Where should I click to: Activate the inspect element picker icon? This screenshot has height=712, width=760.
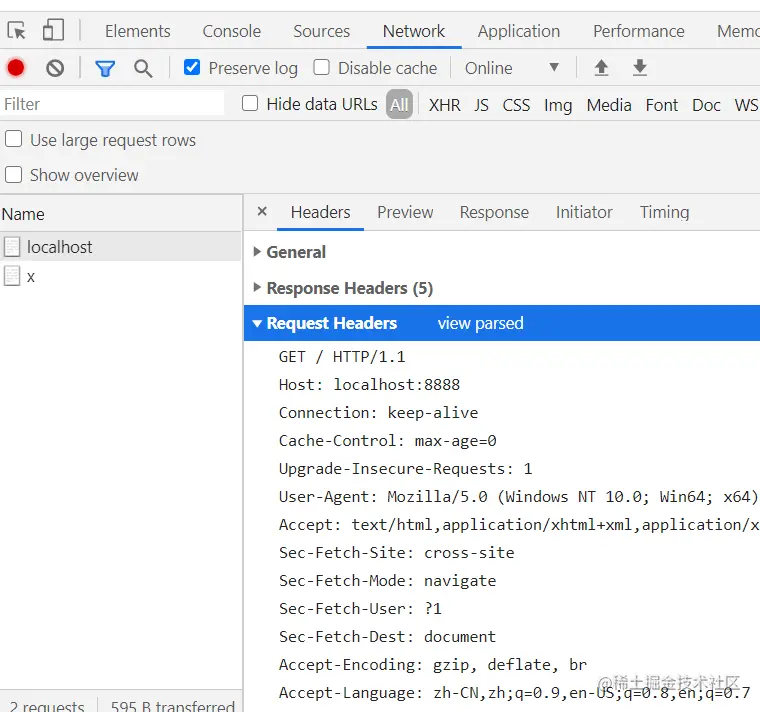click(16, 31)
